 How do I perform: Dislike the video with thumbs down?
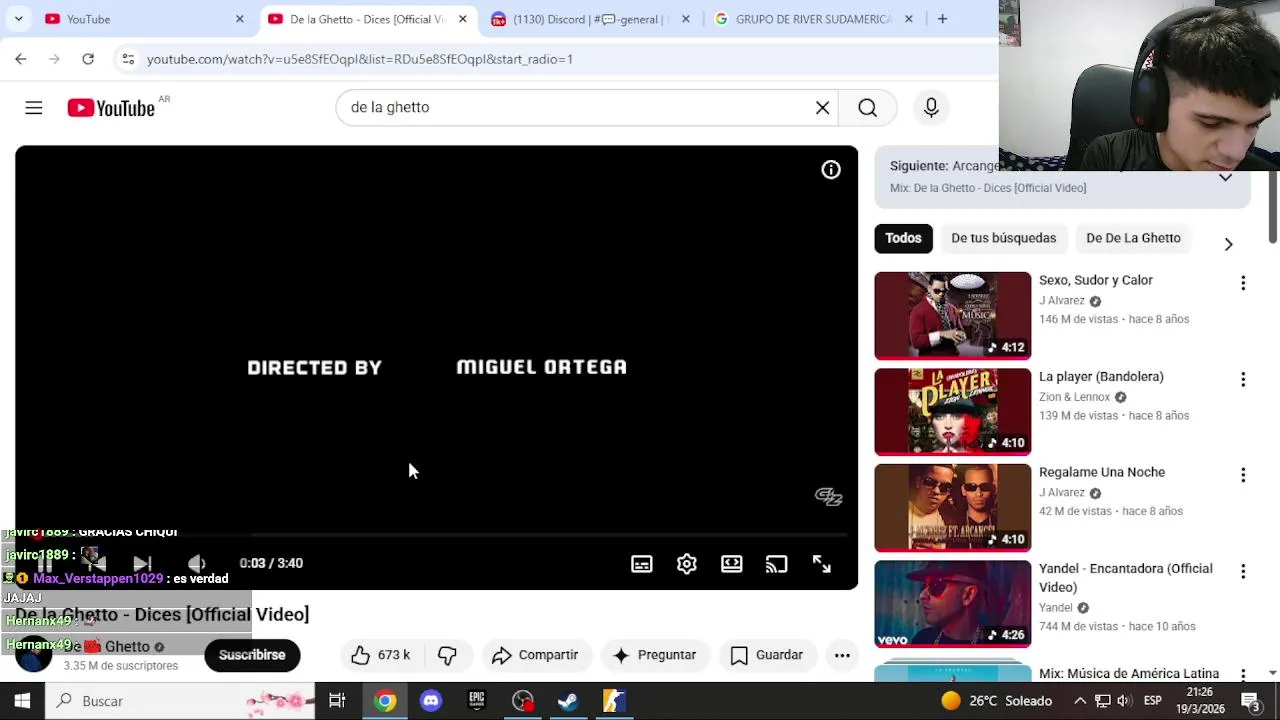tap(447, 655)
